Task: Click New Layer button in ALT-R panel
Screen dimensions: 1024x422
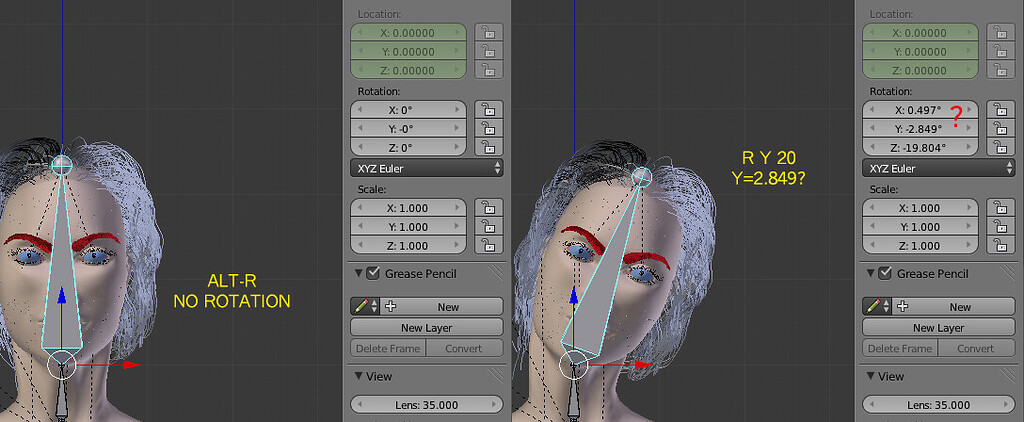Action: click(x=427, y=327)
